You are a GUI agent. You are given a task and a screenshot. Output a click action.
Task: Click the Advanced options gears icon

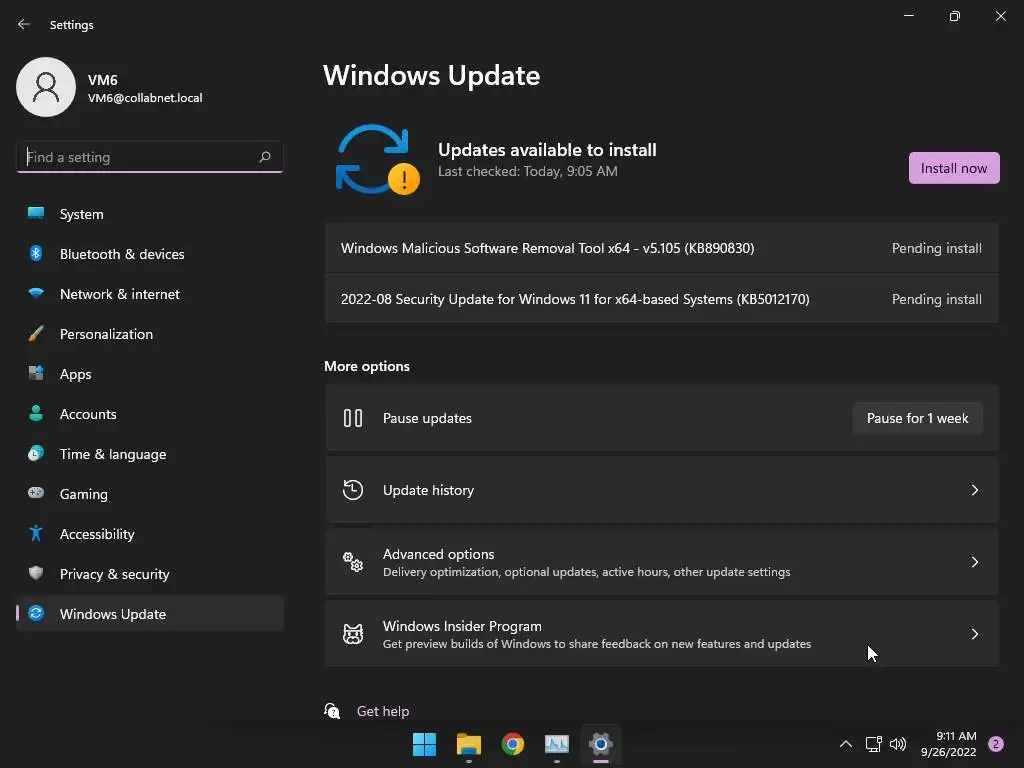coord(353,562)
